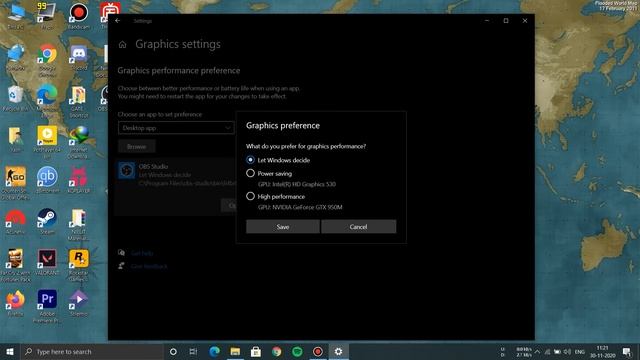Open Spotify from taskbar

[x=297, y=351]
